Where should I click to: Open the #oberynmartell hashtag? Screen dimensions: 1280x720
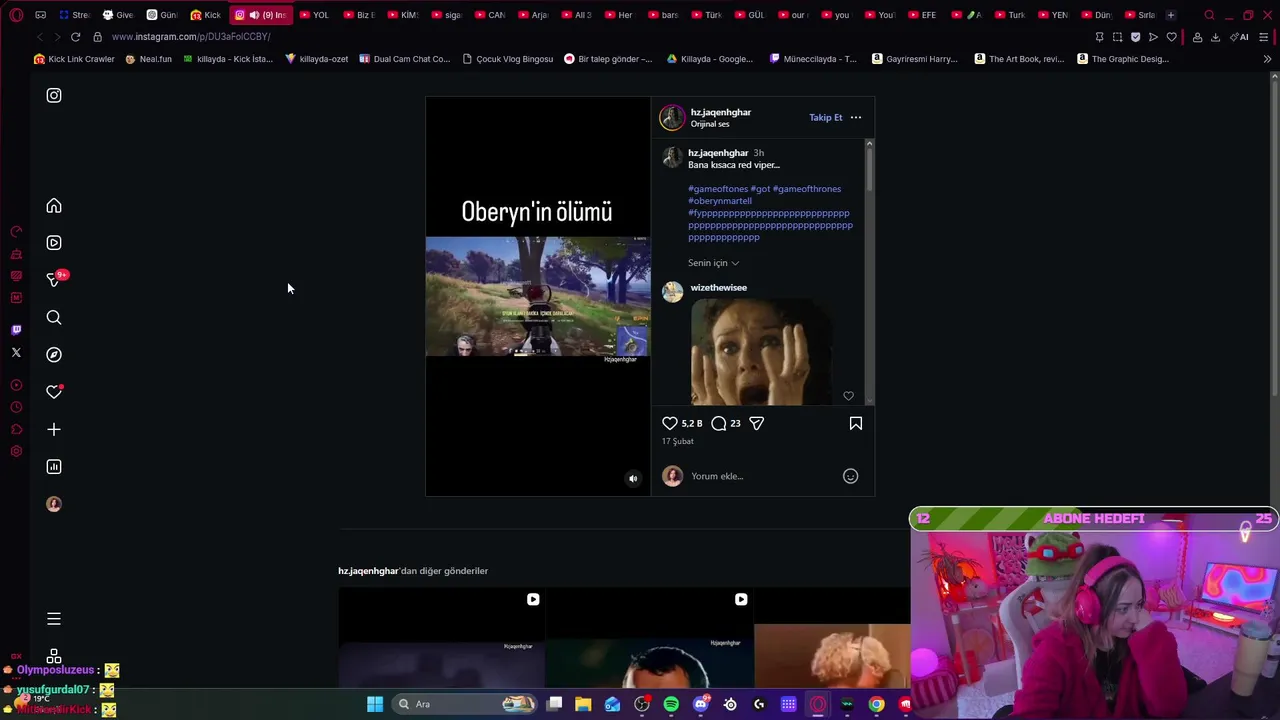tap(720, 201)
